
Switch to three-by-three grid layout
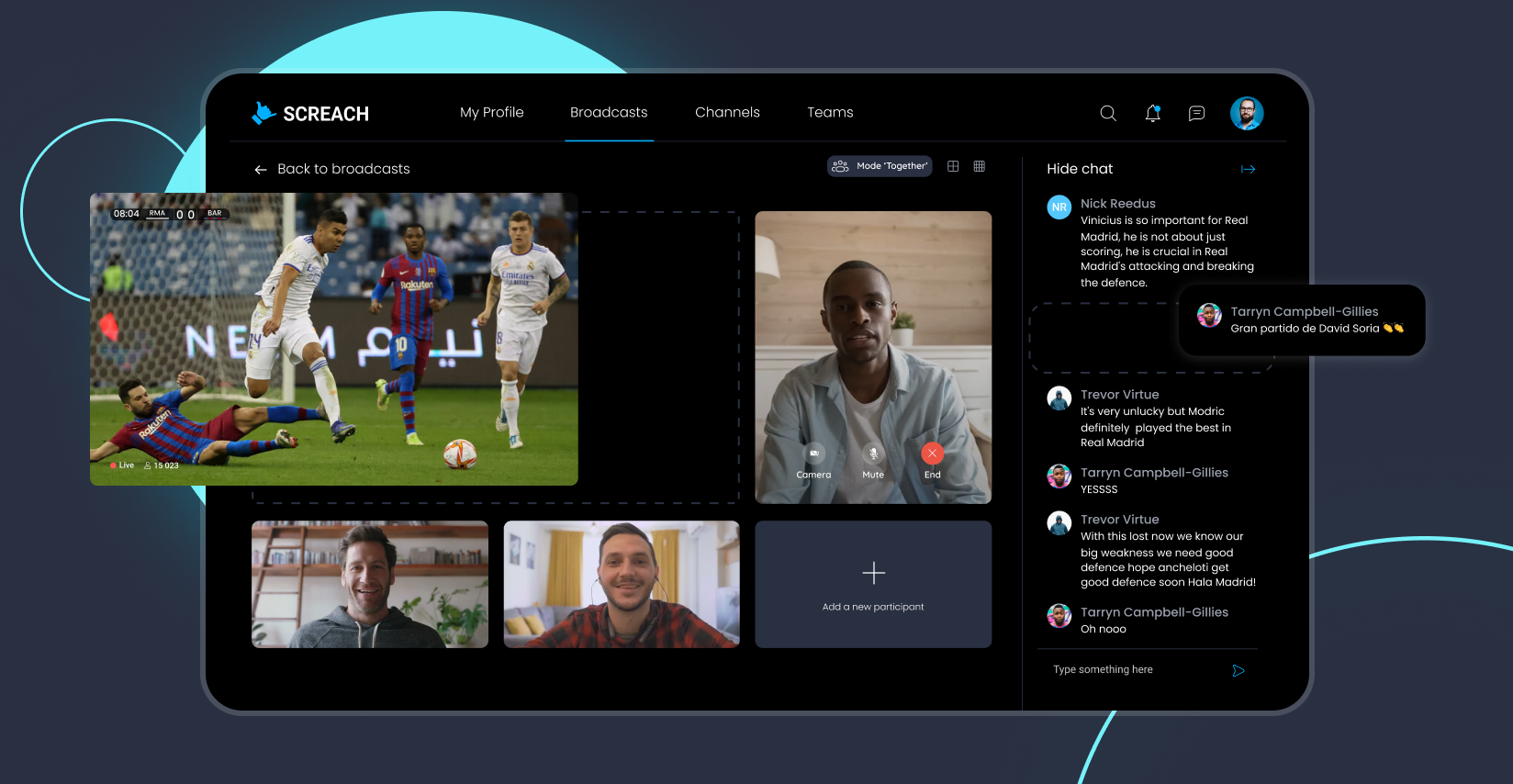point(980,166)
